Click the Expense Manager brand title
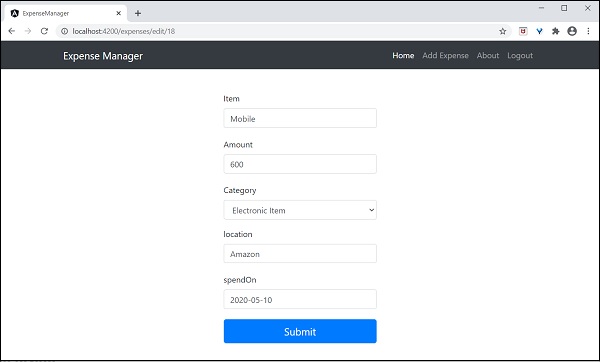This screenshot has height=362, width=600. [x=103, y=56]
